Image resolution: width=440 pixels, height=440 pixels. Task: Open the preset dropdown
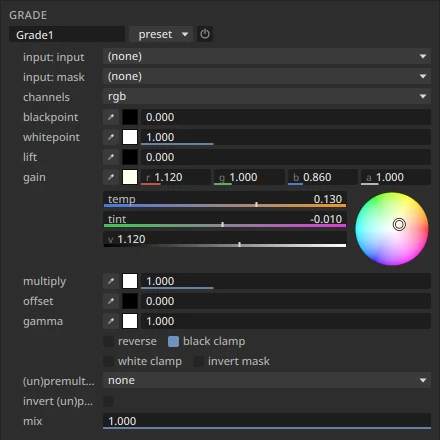pyautogui.click(x=161, y=34)
